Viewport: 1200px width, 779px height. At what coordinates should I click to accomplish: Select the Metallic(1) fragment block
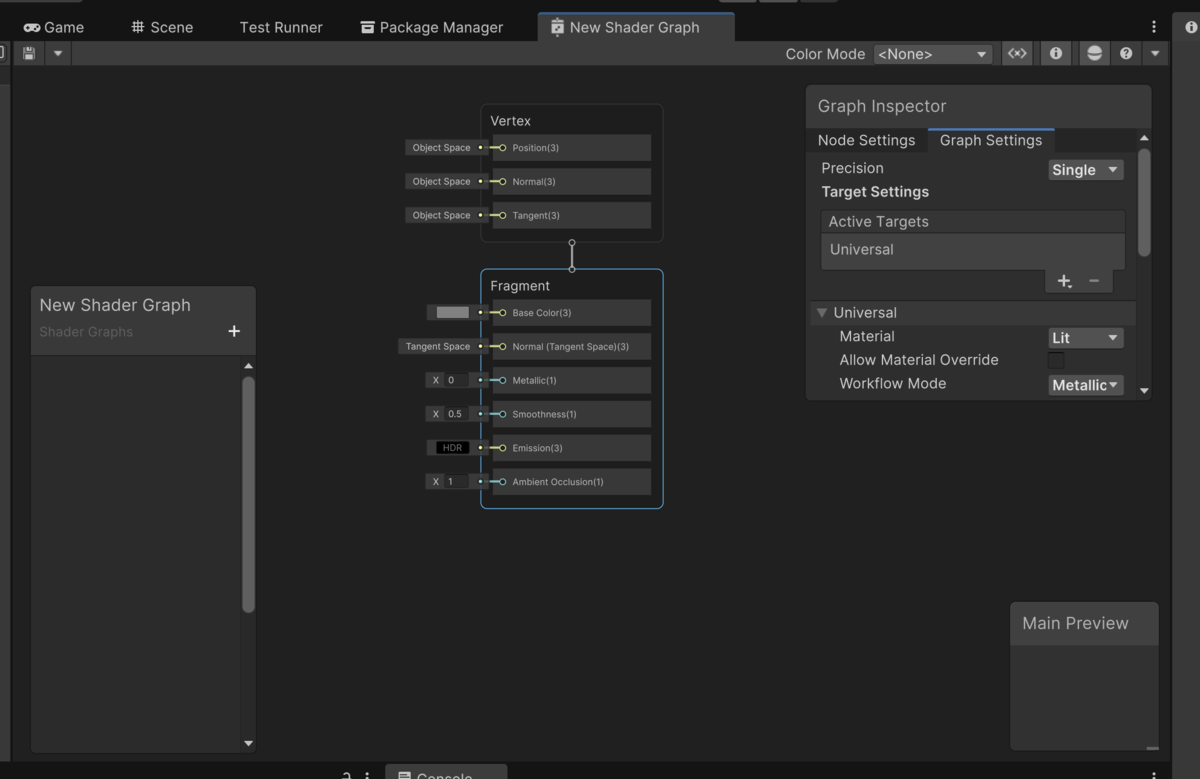tap(571, 381)
